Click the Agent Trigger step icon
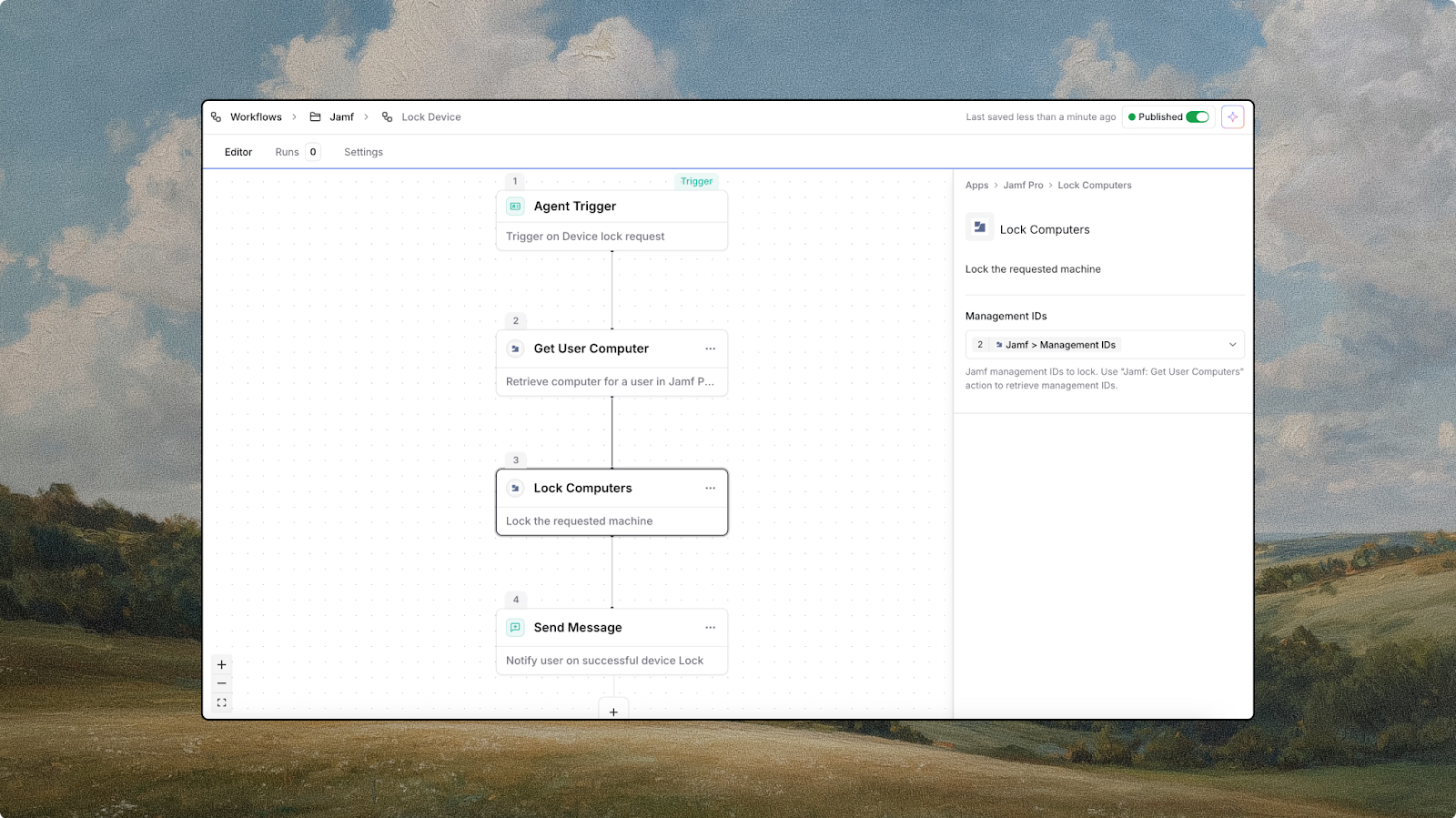 click(515, 207)
